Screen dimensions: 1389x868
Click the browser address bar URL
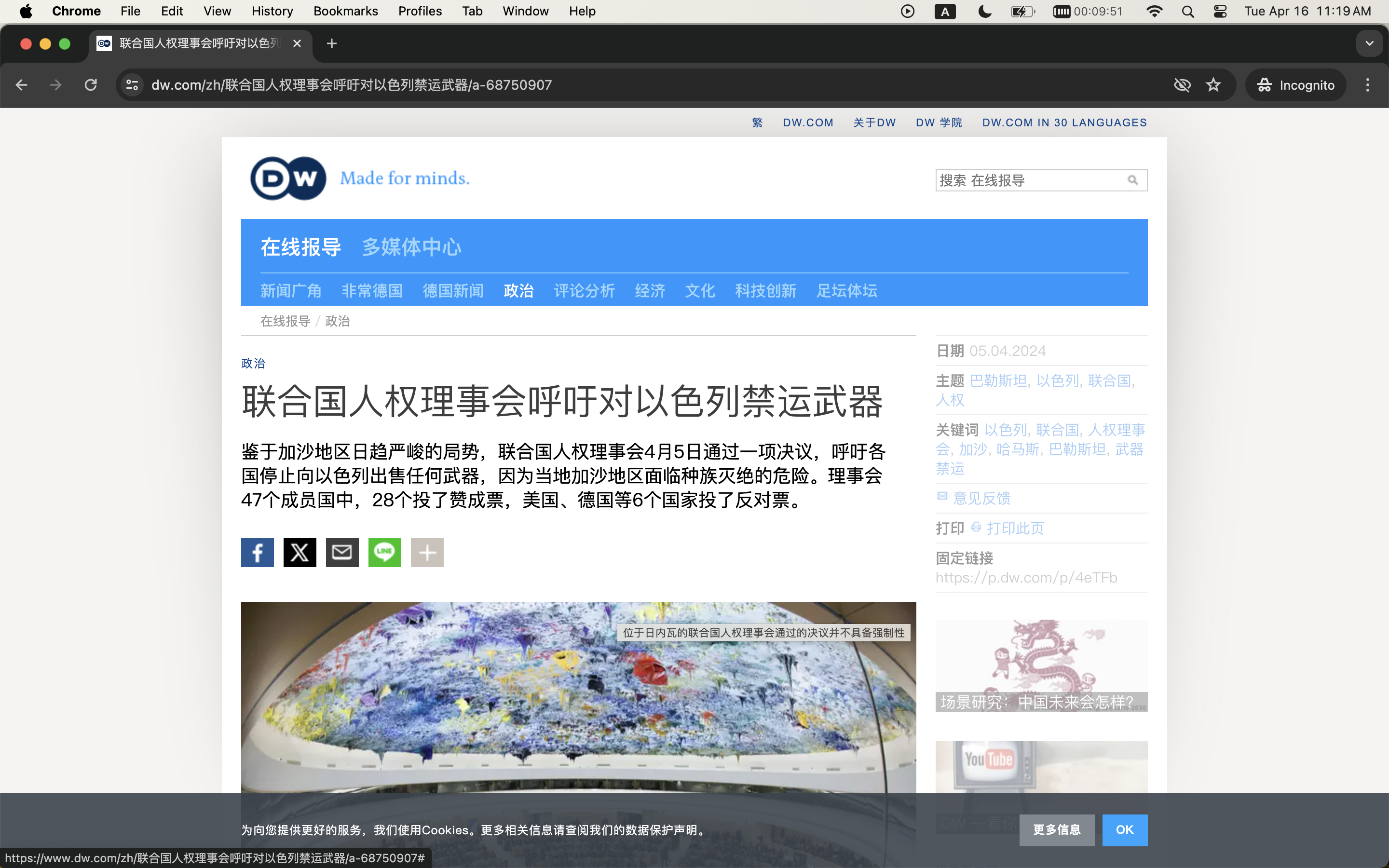(x=351, y=85)
